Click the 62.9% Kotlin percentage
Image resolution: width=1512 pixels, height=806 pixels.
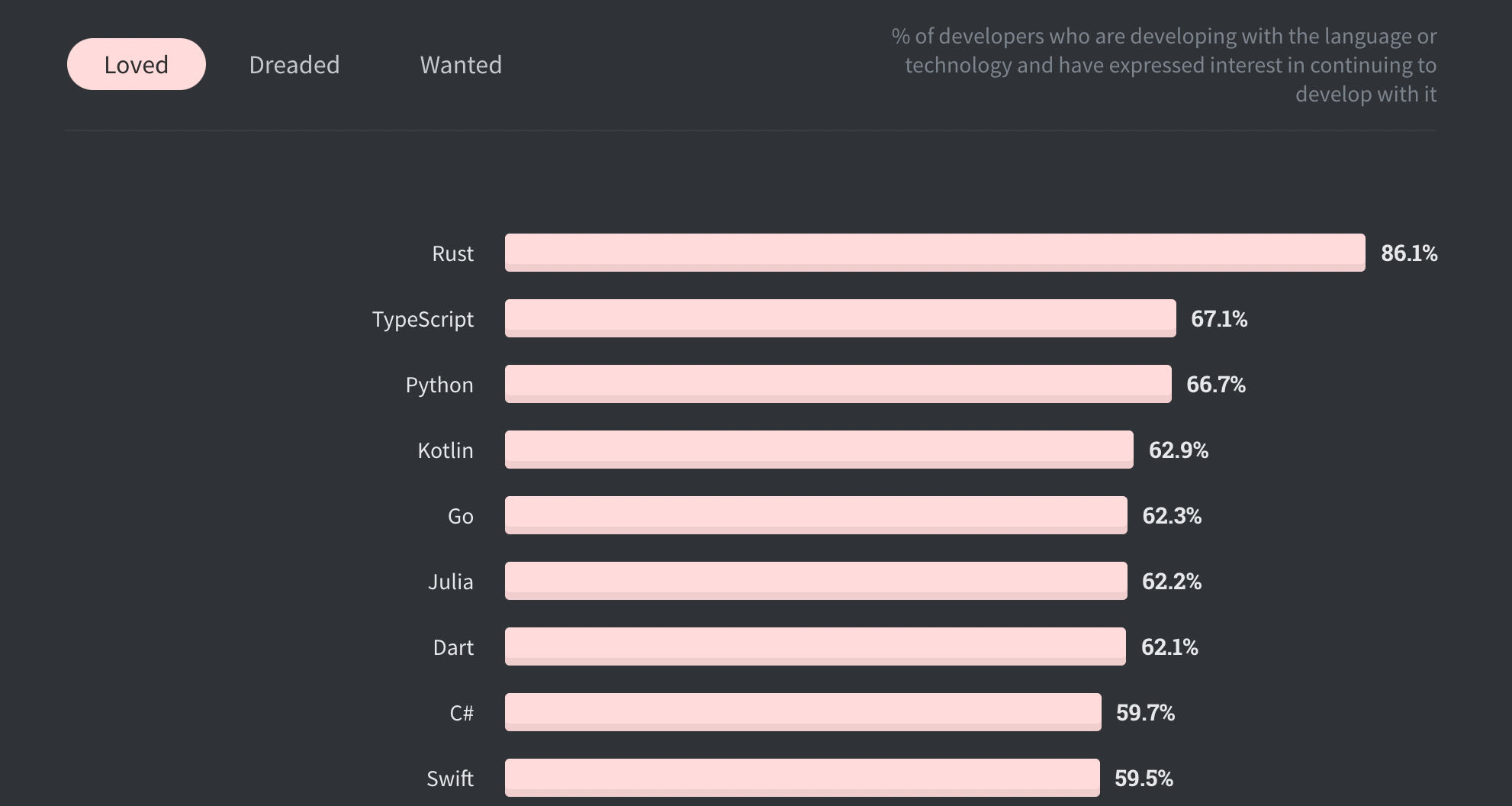pyautogui.click(x=1179, y=450)
